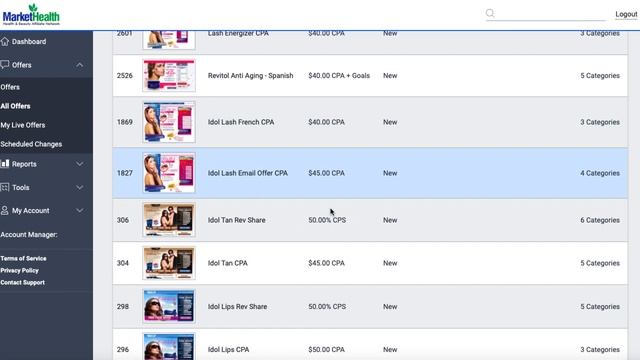Collapse the Offers menu chevron
Image resolution: width=640 pixels, height=360 pixels.
(x=80, y=65)
